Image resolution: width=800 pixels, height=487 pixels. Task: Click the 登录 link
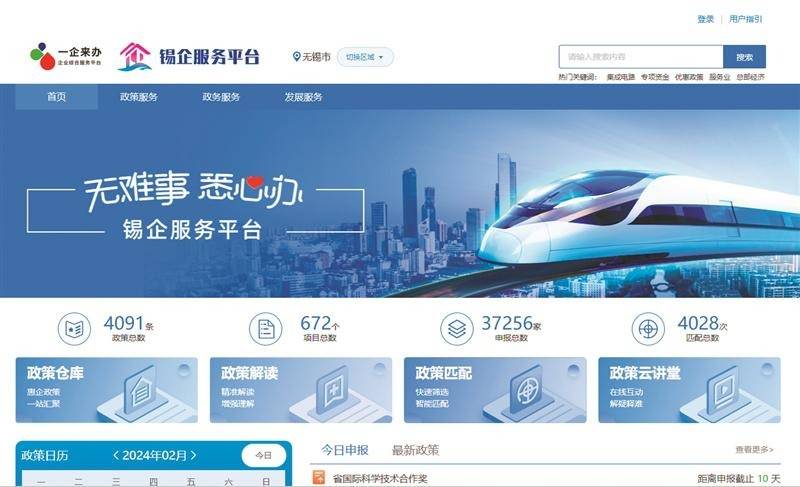[x=706, y=19]
